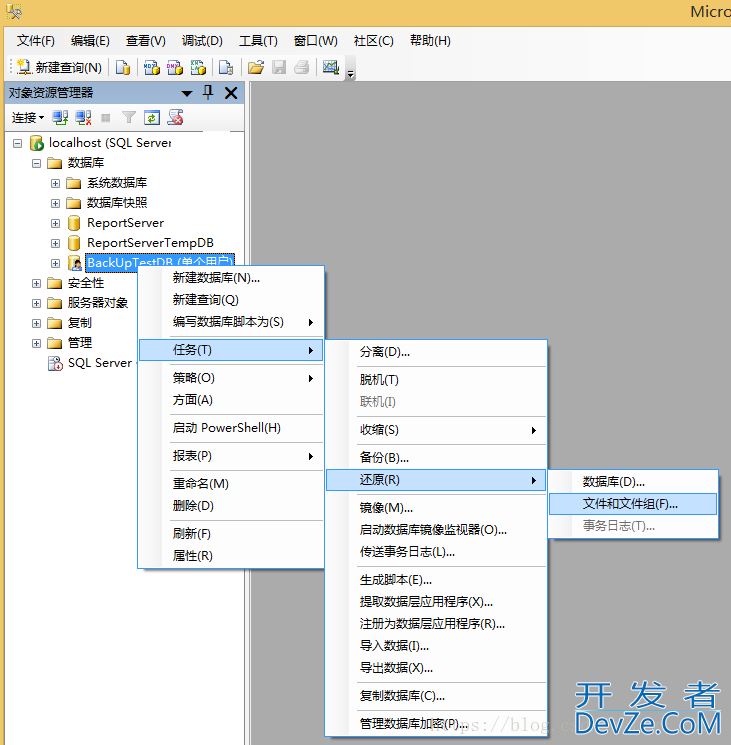This screenshot has width=731, height=745.
Task: Click the Analysis Services XMLA query icon
Action: tap(198, 67)
